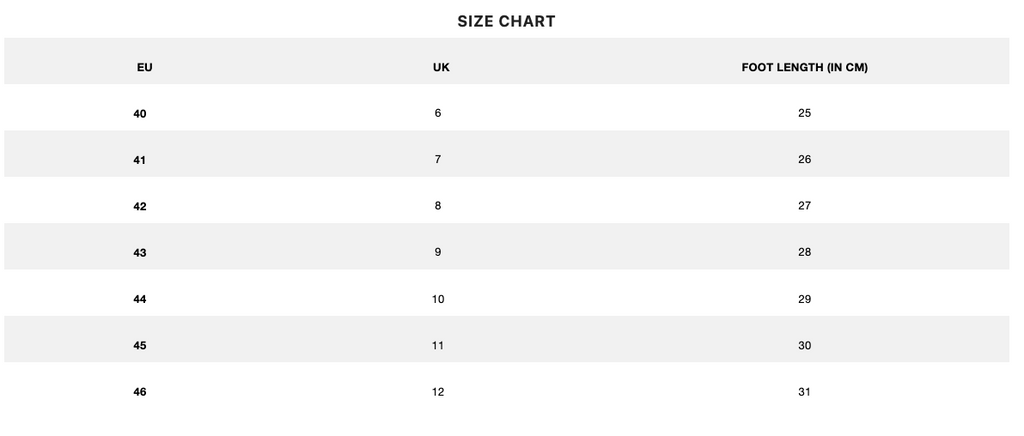Select the UK column header
1024x436 pixels.
[x=441, y=67]
